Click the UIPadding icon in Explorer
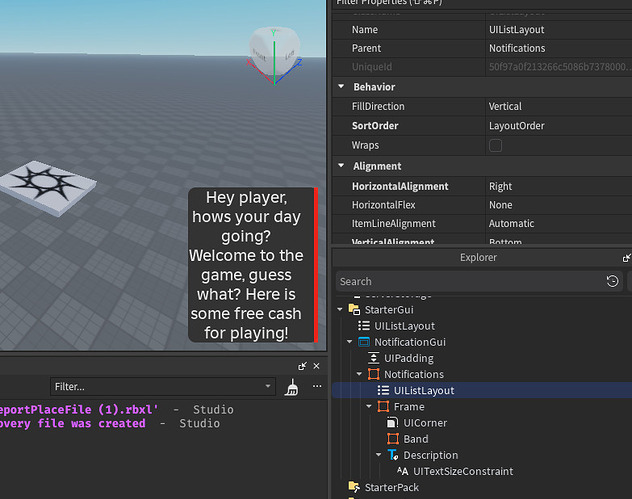 tap(374, 358)
